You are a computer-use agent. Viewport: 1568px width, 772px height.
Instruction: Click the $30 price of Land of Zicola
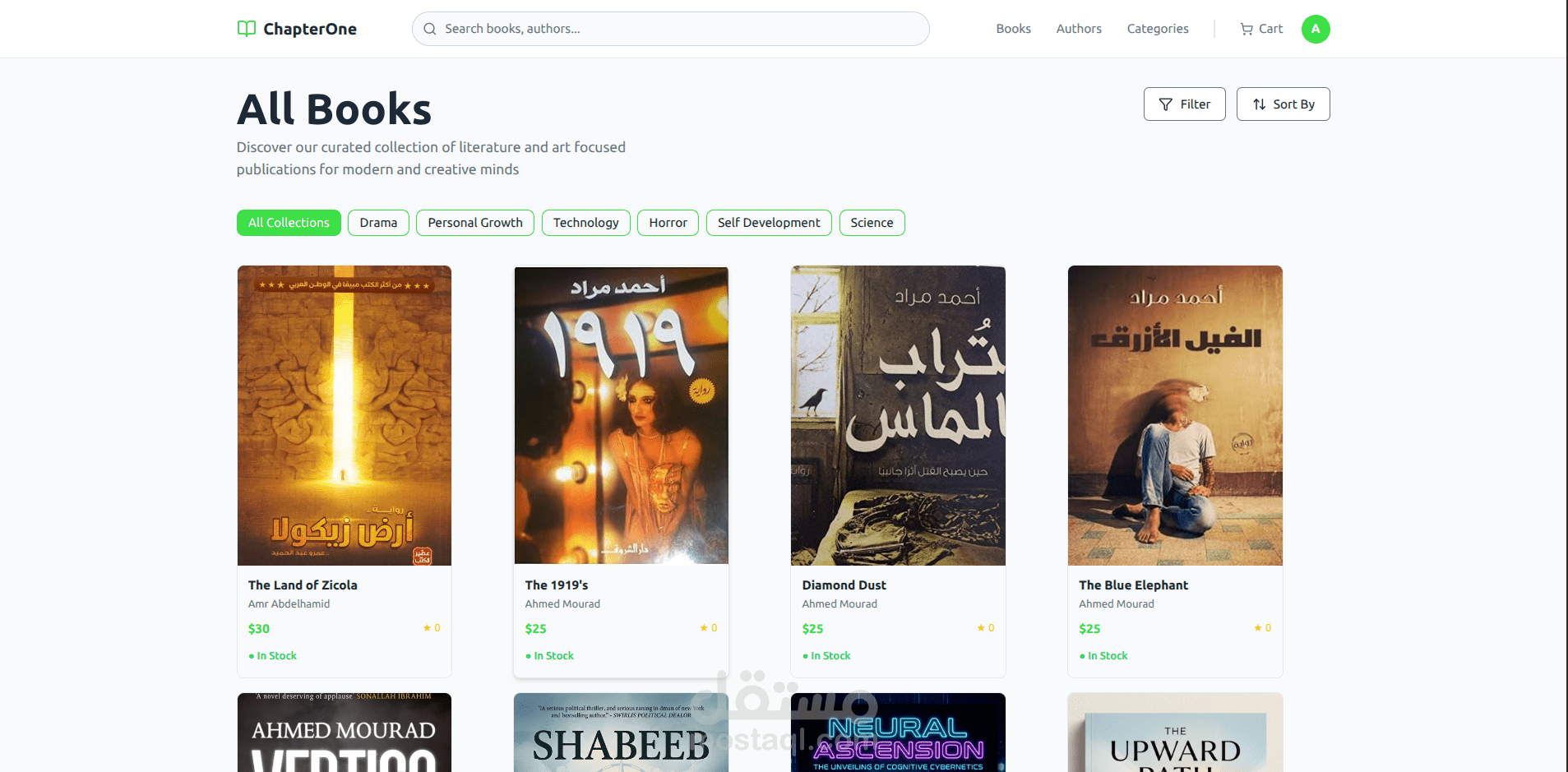[259, 629]
